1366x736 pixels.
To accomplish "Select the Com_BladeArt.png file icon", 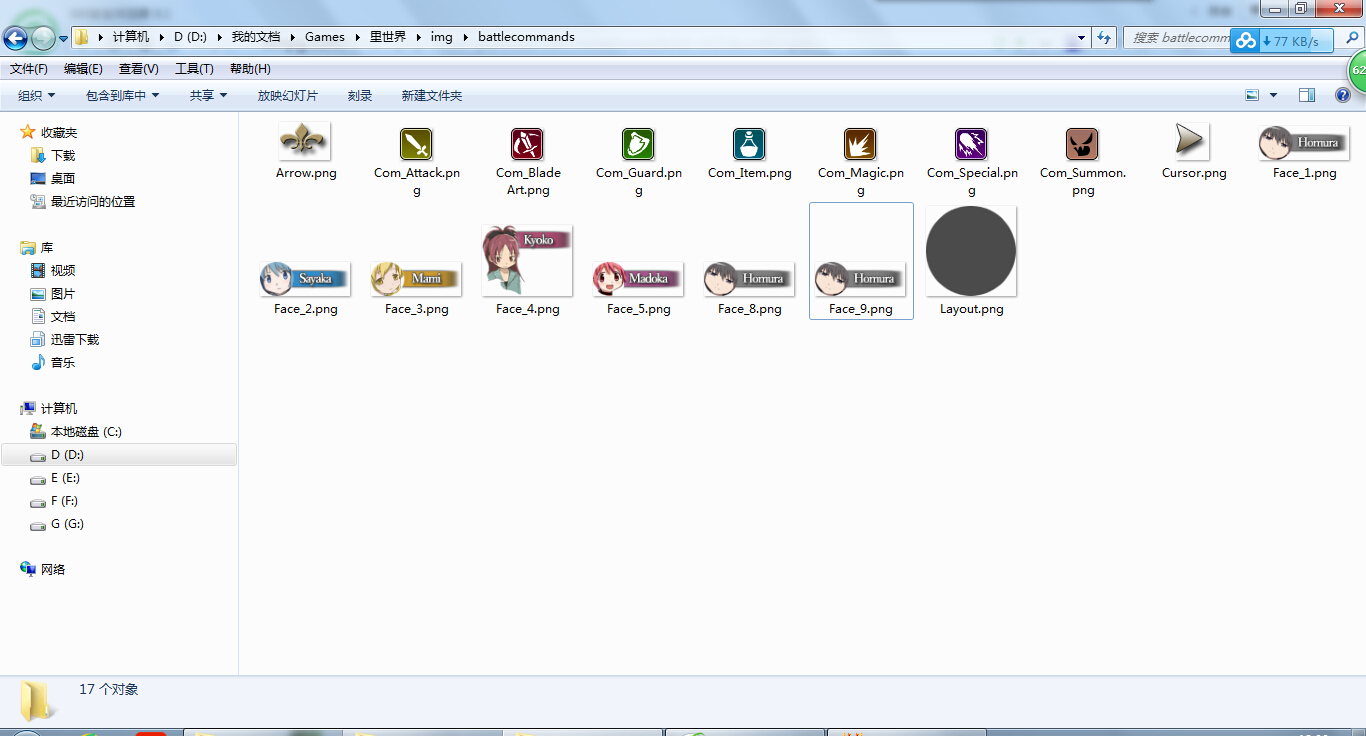I will 527,144.
